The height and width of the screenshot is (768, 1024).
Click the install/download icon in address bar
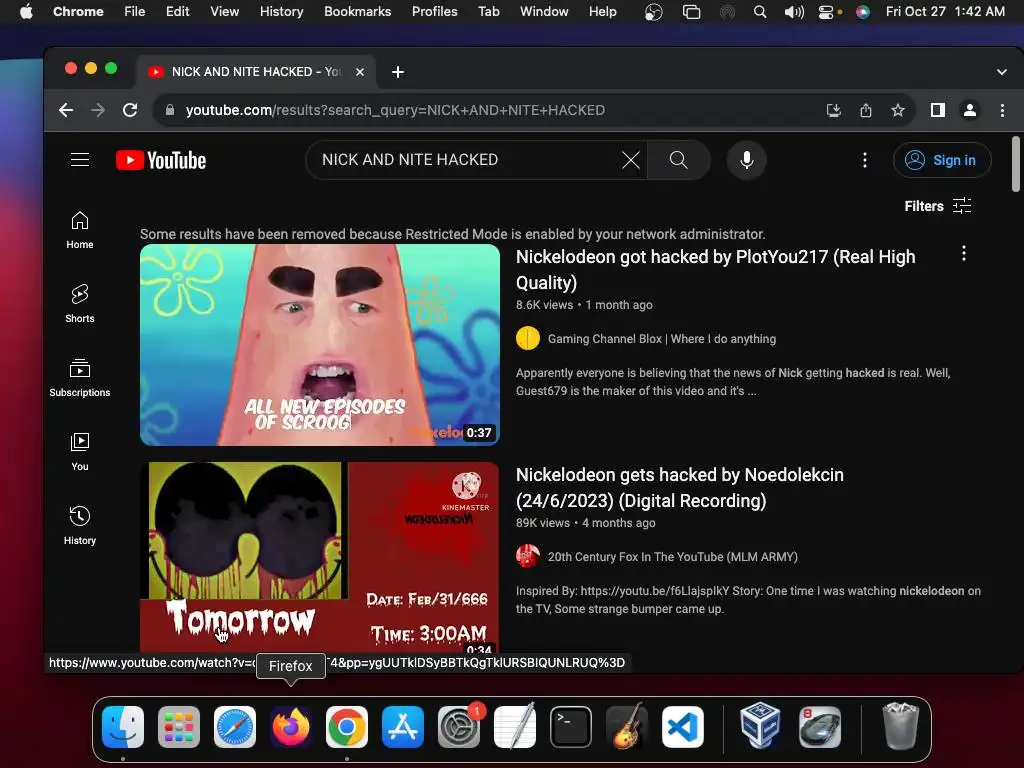833,110
